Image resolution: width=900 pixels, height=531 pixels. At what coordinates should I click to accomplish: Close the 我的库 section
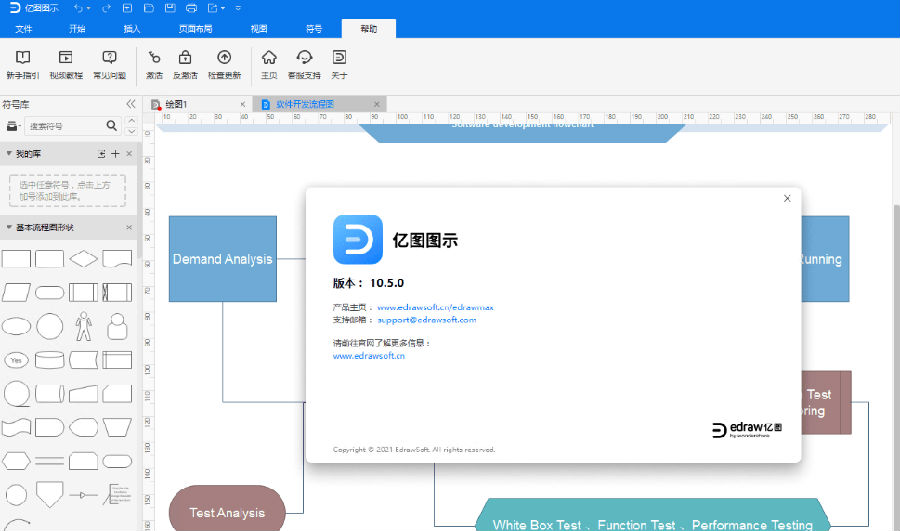[x=129, y=154]
